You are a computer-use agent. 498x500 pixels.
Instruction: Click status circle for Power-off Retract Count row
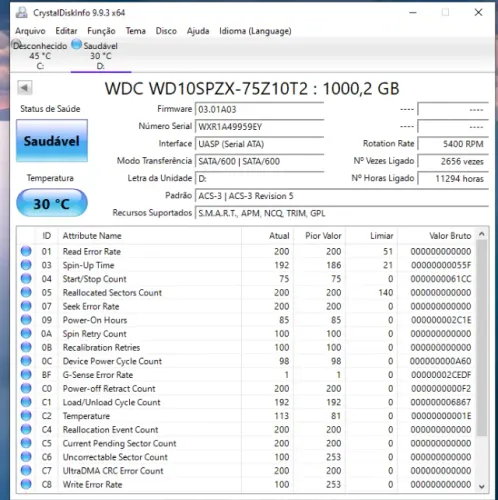click(26, 388)
